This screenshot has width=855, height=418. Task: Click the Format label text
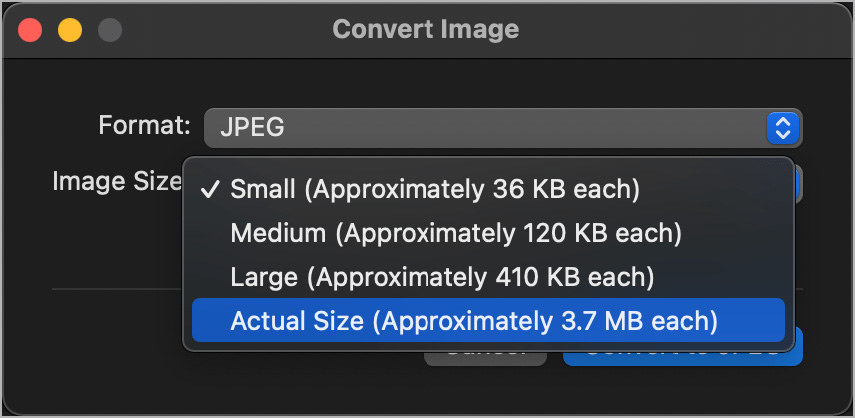point(144,126)
